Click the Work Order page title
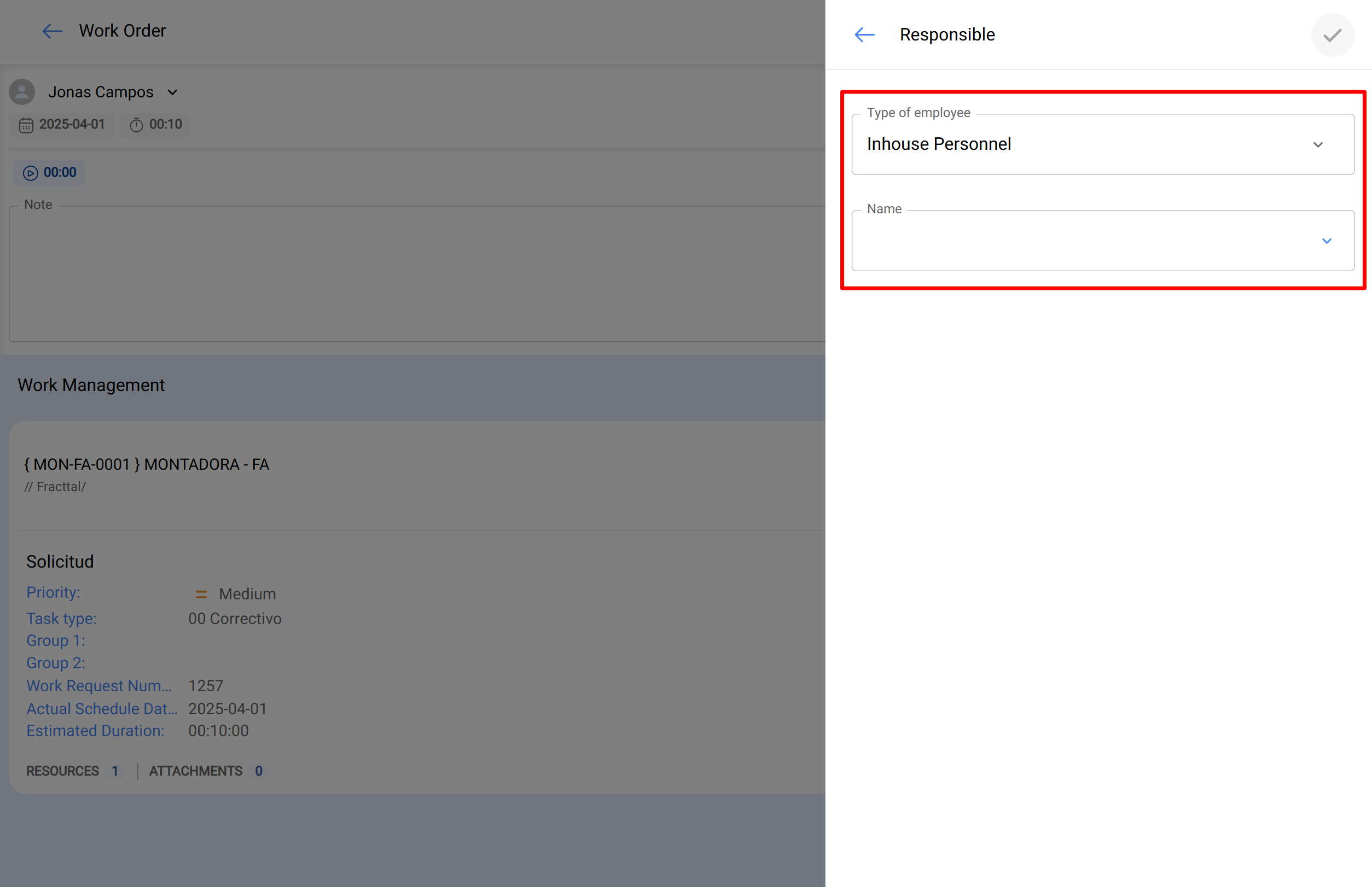This screenshot has height=887, width=1372. pyautogui.click(x=122, y=31)
